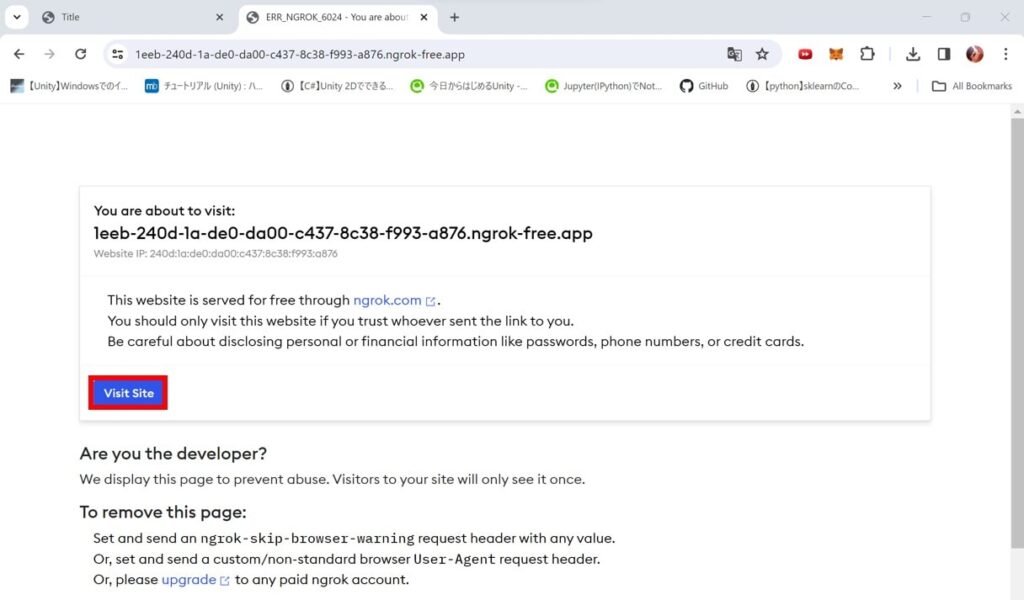Screen dimensions: 1024x600
Task: Open the Chrome profile avatar
Action: (973, 54)
